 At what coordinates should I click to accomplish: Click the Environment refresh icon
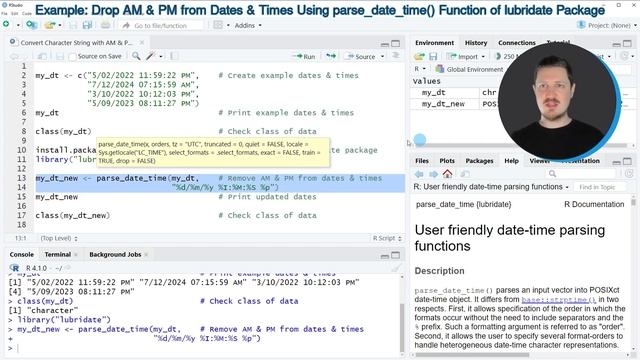pos(624,56)
